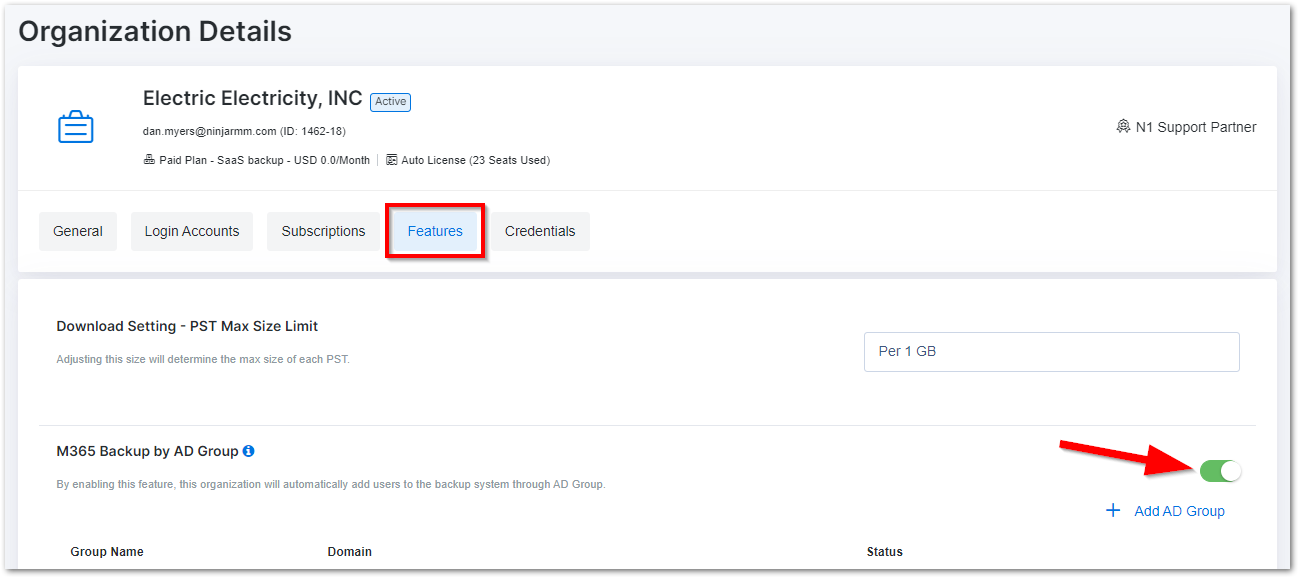Click the Active status badge
Viewport: 1299px width, 578px height.
click(x=390, y=101)
